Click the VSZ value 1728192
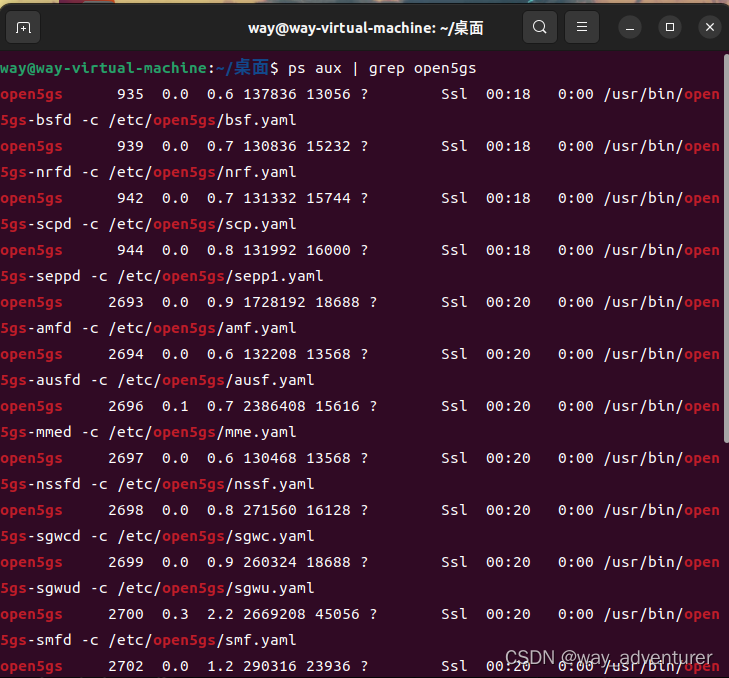Viewport: 729px width, 678px height. 274,303
